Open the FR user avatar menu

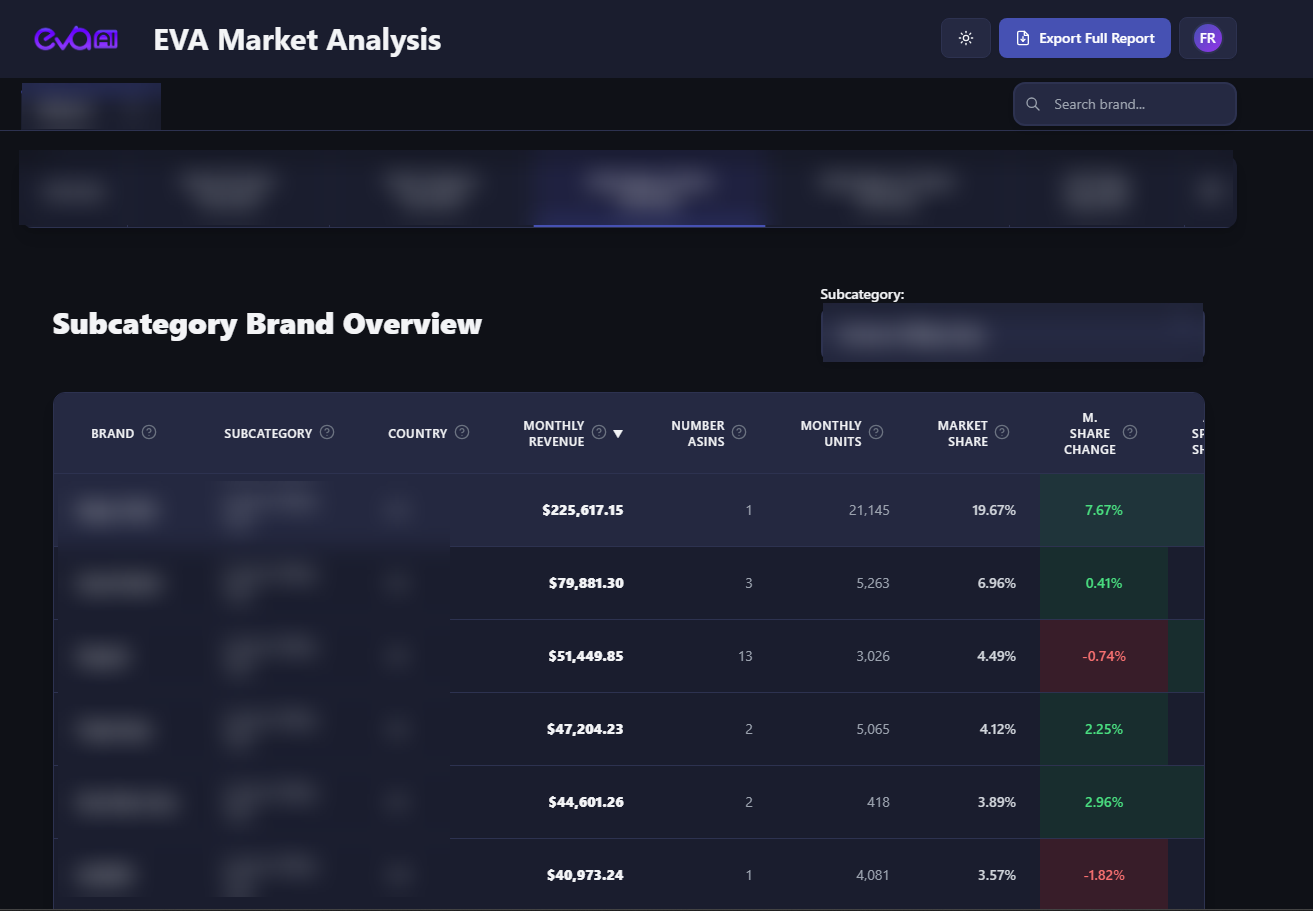point(1207,38)
